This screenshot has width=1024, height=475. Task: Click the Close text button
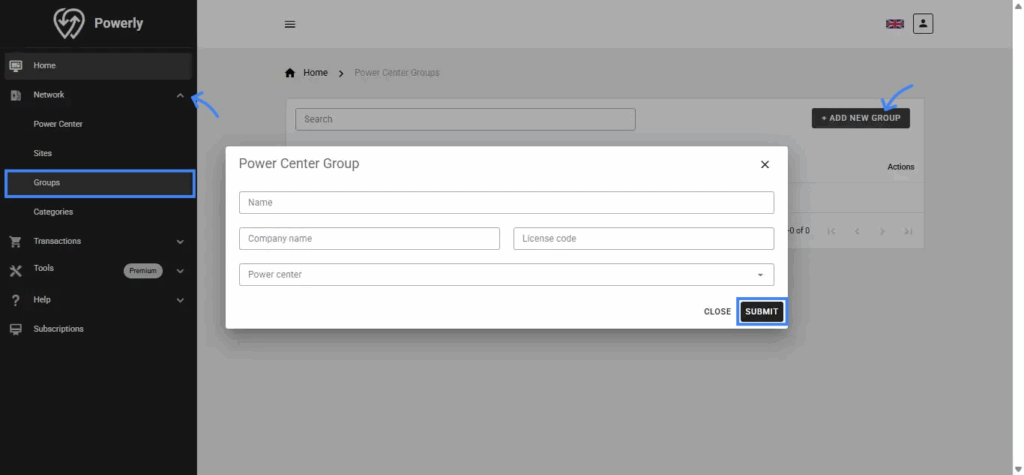(717, 312)
